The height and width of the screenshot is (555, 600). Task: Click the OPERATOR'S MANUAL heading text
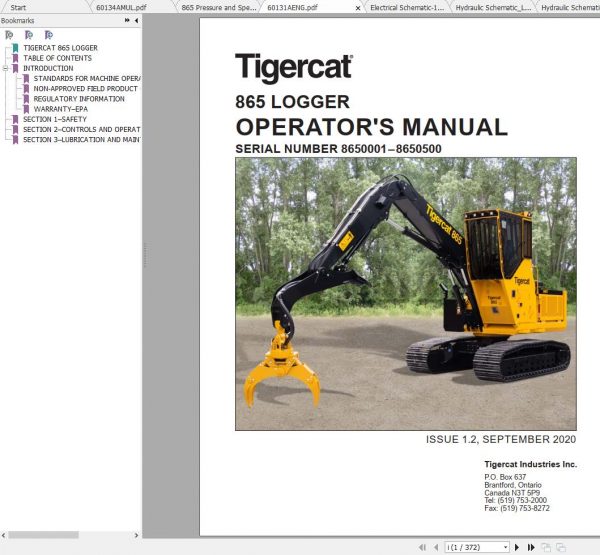pyautogui.click(x=372, y=127)
